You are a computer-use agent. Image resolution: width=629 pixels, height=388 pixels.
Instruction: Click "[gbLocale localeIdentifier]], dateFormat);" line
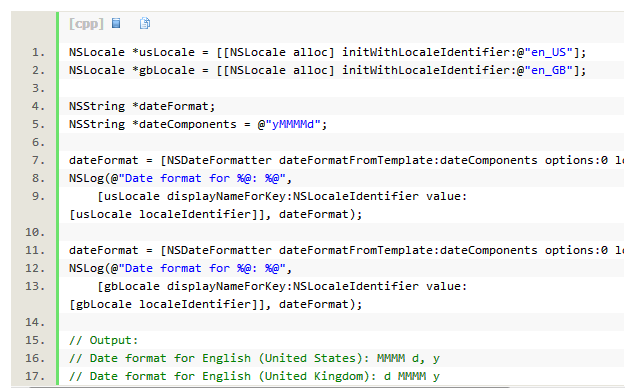click(x=215, y=304)
